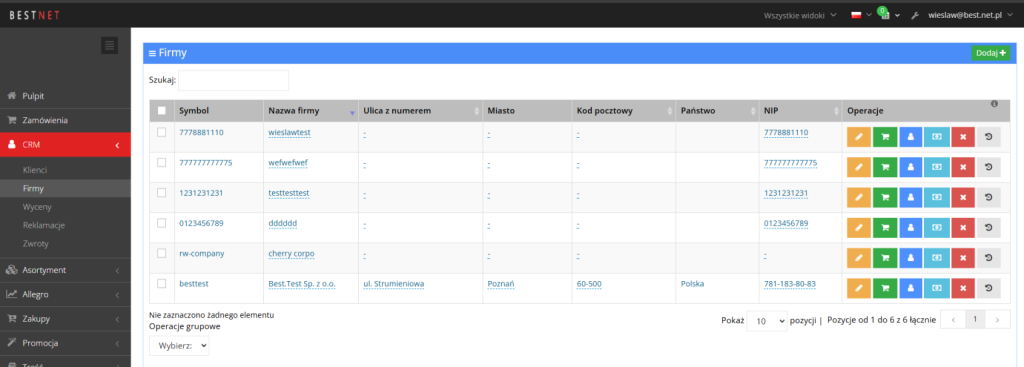
Task: Click the green Dodaj button
Action: point(991,53)
